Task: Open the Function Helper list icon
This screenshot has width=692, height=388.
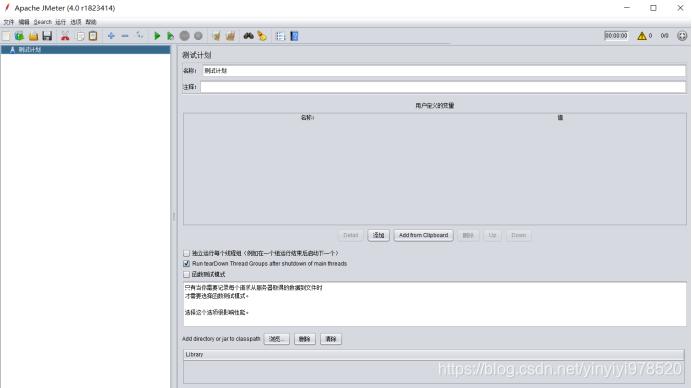Action: click(x=280, y=36)
